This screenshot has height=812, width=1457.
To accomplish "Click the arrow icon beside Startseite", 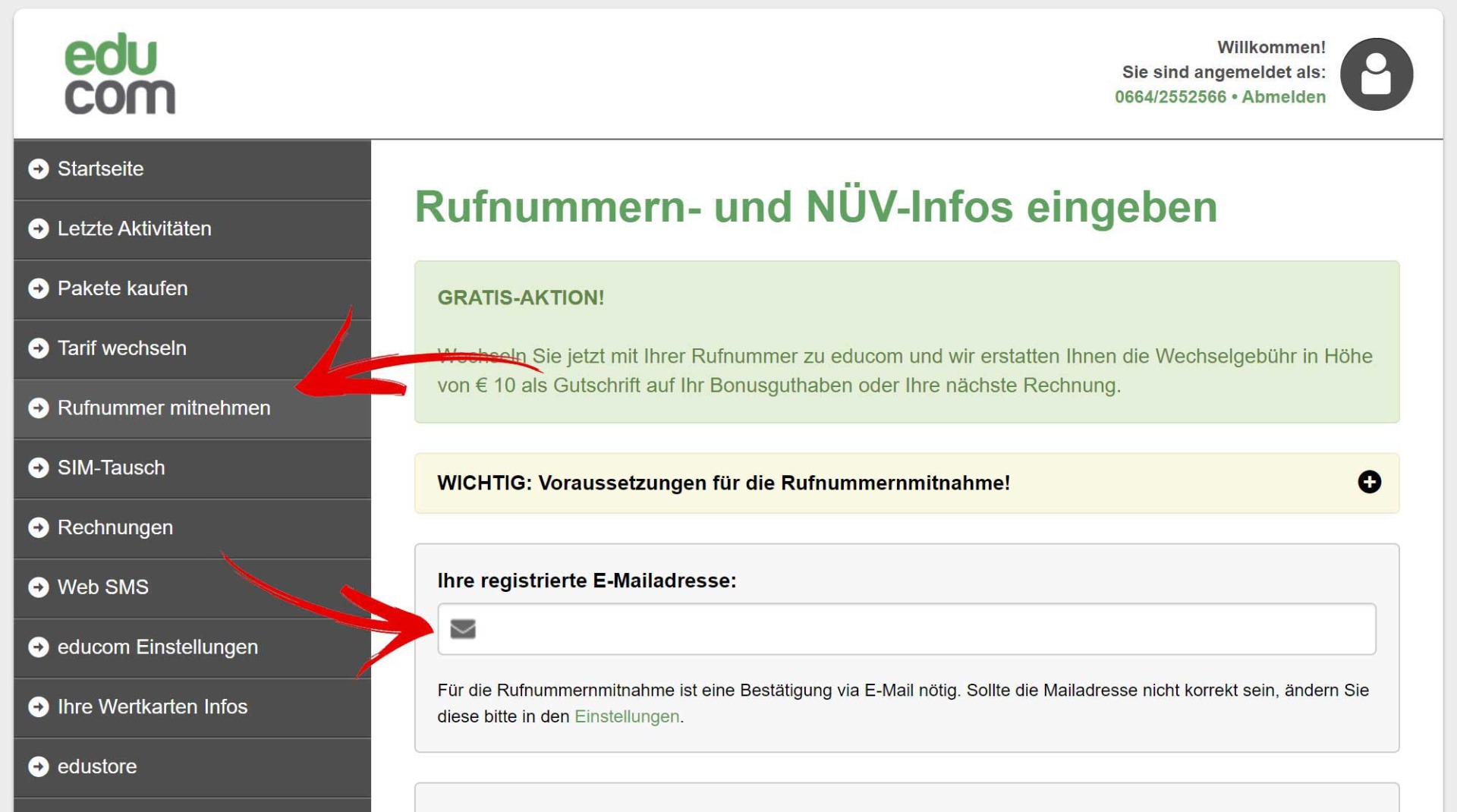I will 37,169.
